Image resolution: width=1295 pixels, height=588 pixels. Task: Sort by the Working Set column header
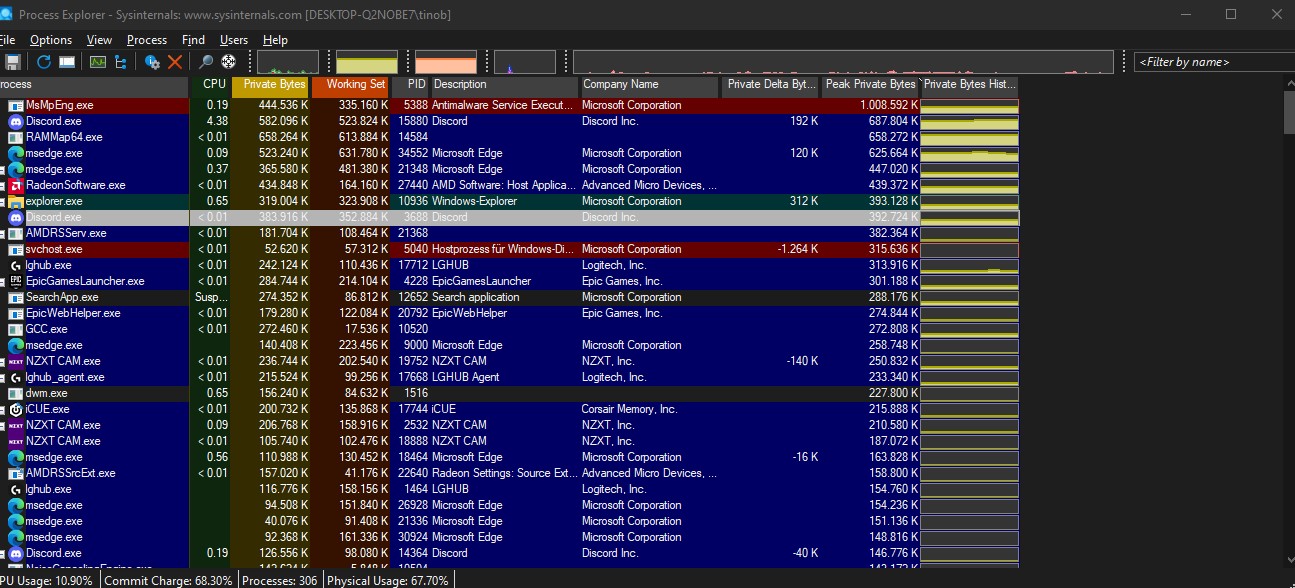click(x=350, y=86)
